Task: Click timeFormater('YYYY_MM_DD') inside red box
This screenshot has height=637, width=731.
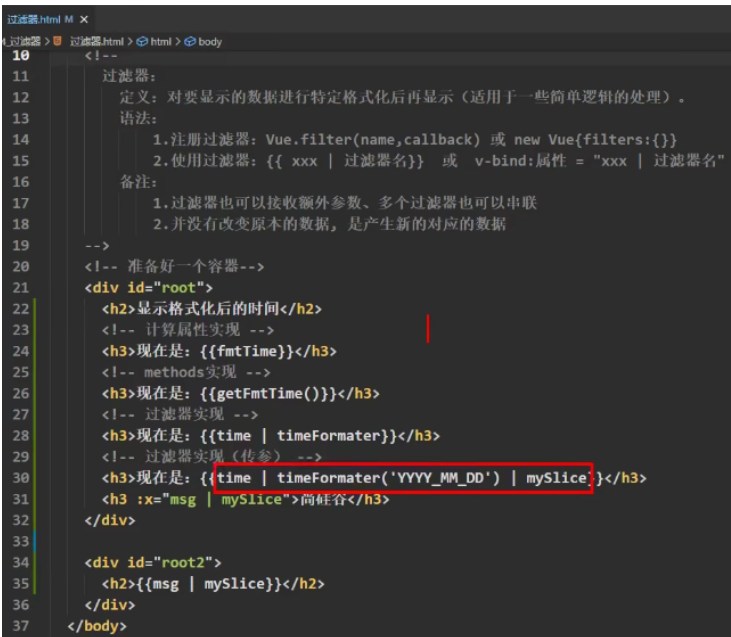Action: tap(388, 478)
